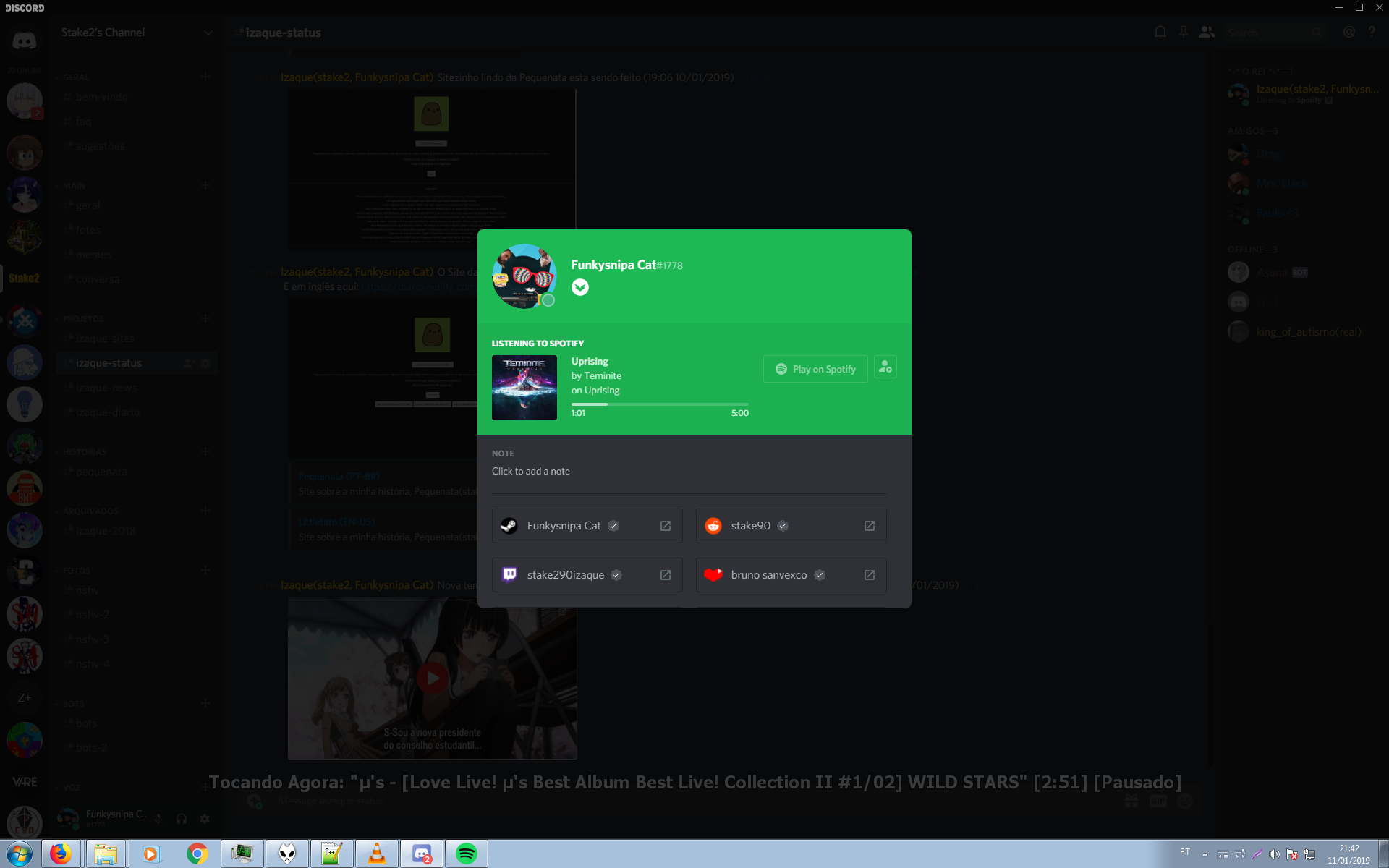Image resolution: width=1389 pixels, height=868 pixels.
Task: Select the memes channel
Action: coord(136,255)
